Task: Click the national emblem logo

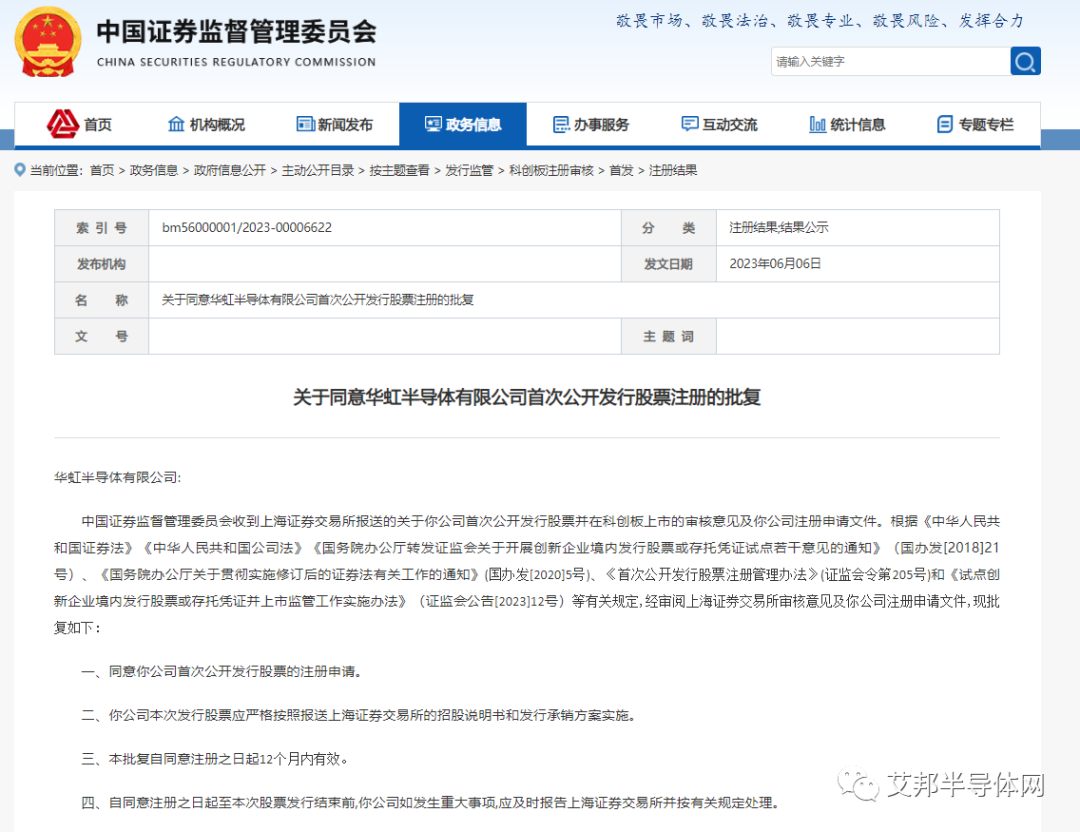Action: coord(48,42)
